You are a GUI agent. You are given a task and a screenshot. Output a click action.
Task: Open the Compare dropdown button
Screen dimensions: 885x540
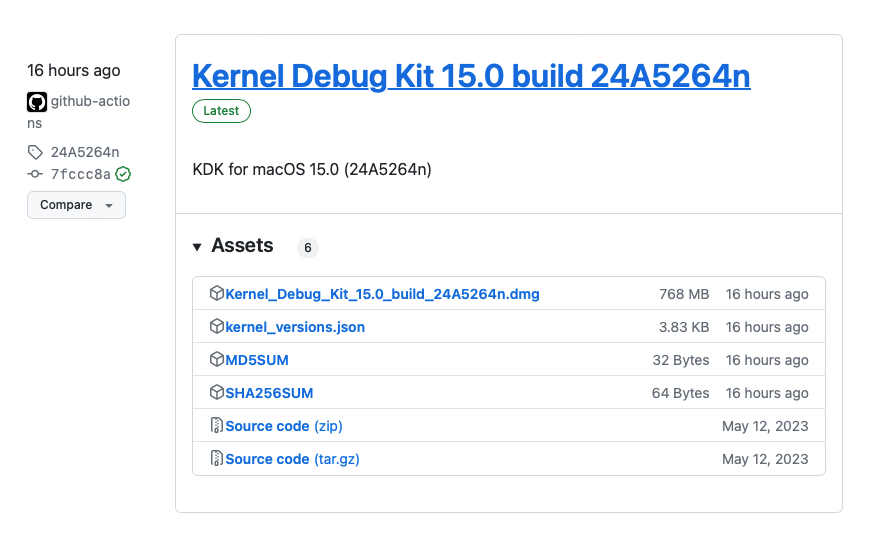[x=76, y=205]
